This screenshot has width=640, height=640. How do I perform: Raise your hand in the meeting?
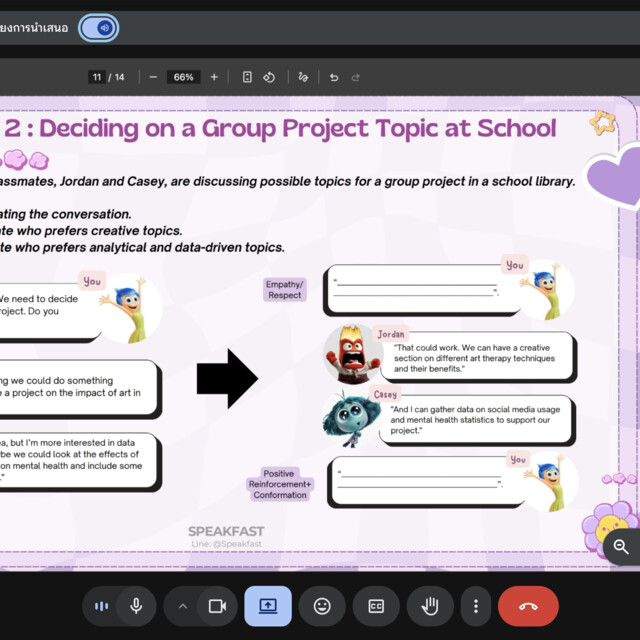(430, 606)
